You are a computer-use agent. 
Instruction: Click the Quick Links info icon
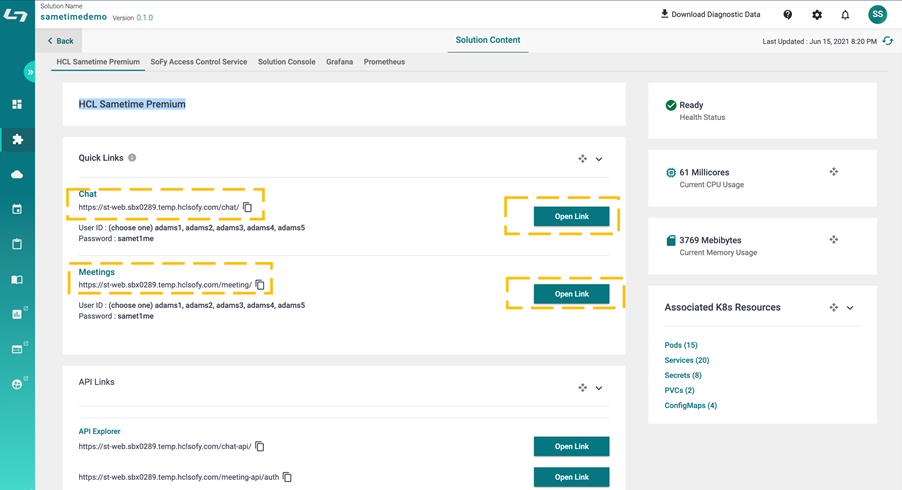(x=132, y=158)
